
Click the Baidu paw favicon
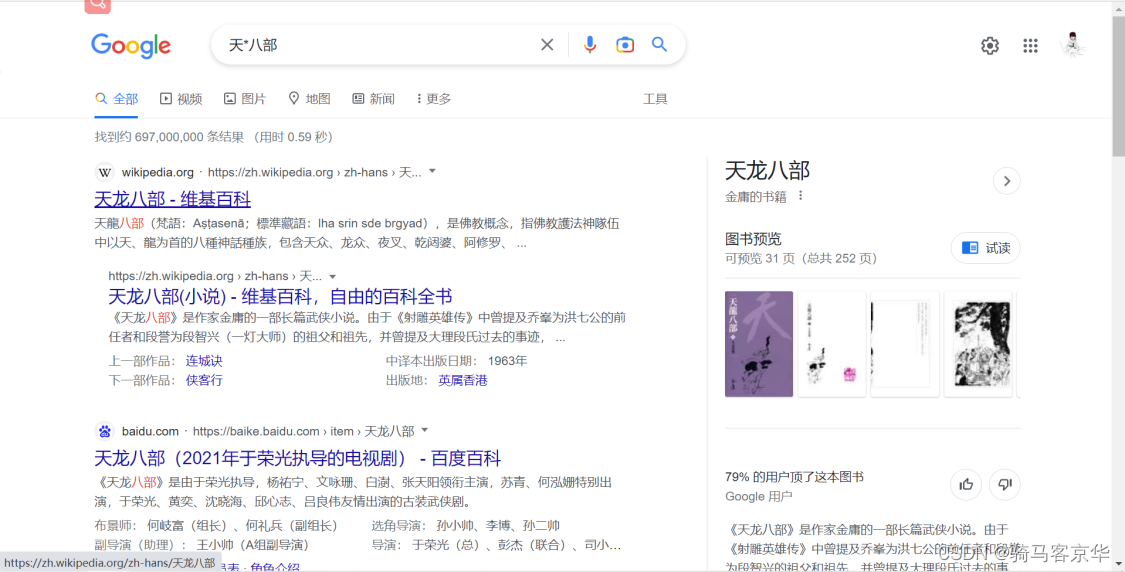click(x=105, y=431)
